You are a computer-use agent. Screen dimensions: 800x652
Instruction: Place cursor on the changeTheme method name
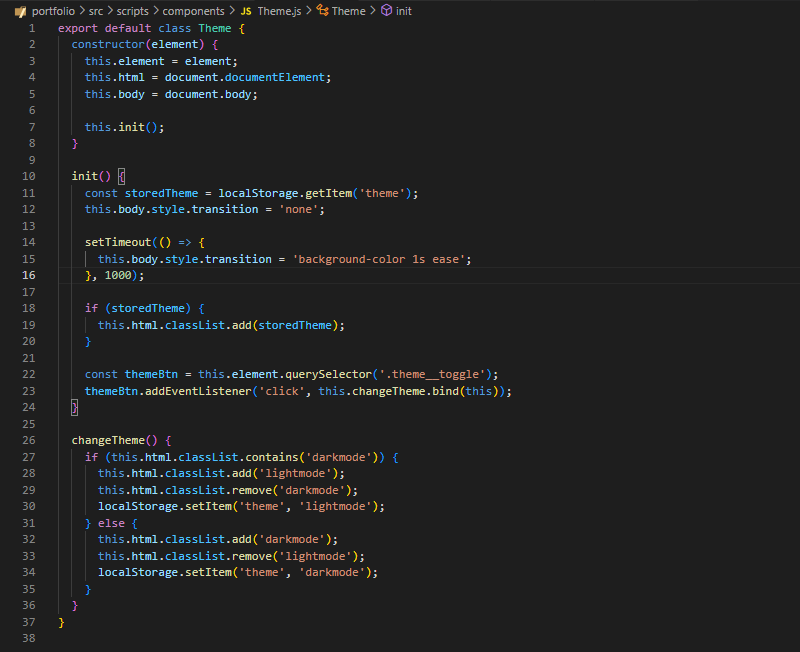coord(110,440)
